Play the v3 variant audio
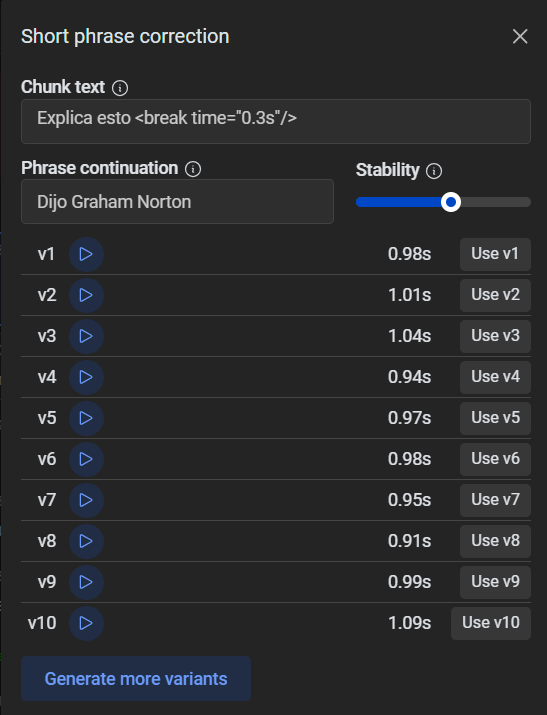547x715 pixels. point(86,336)
